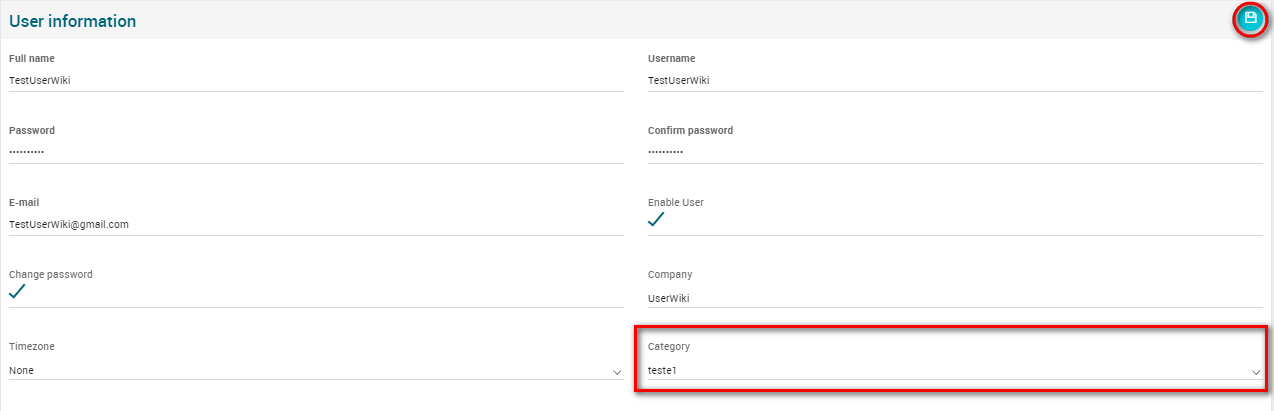Toggle the Change password checkmark

coord(17,292)
